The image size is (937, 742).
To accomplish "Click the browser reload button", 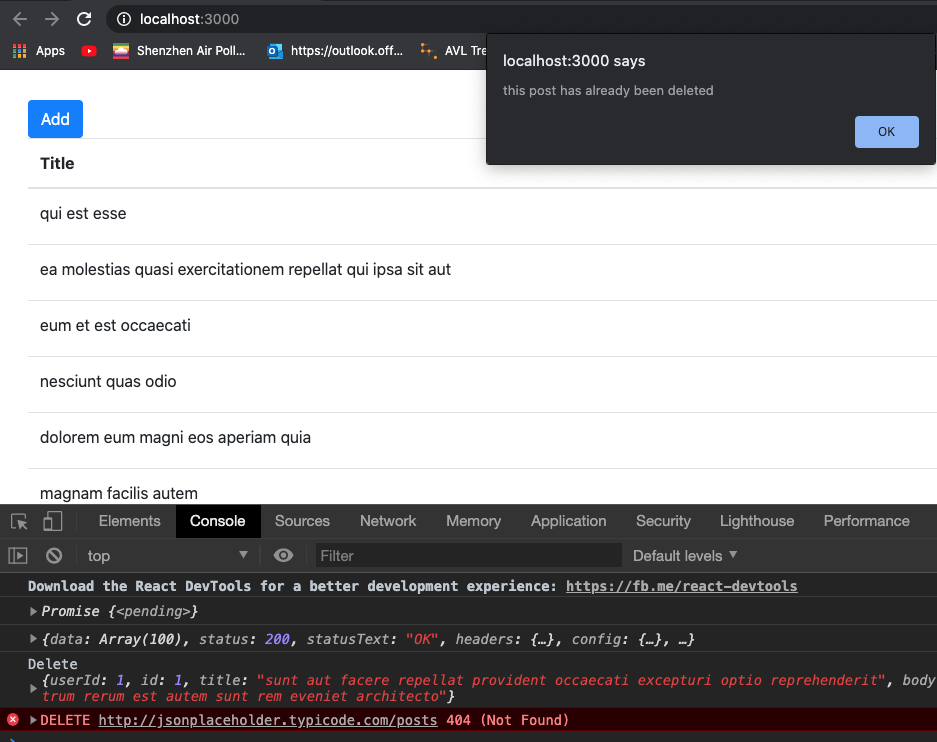I will pos(84,19).
